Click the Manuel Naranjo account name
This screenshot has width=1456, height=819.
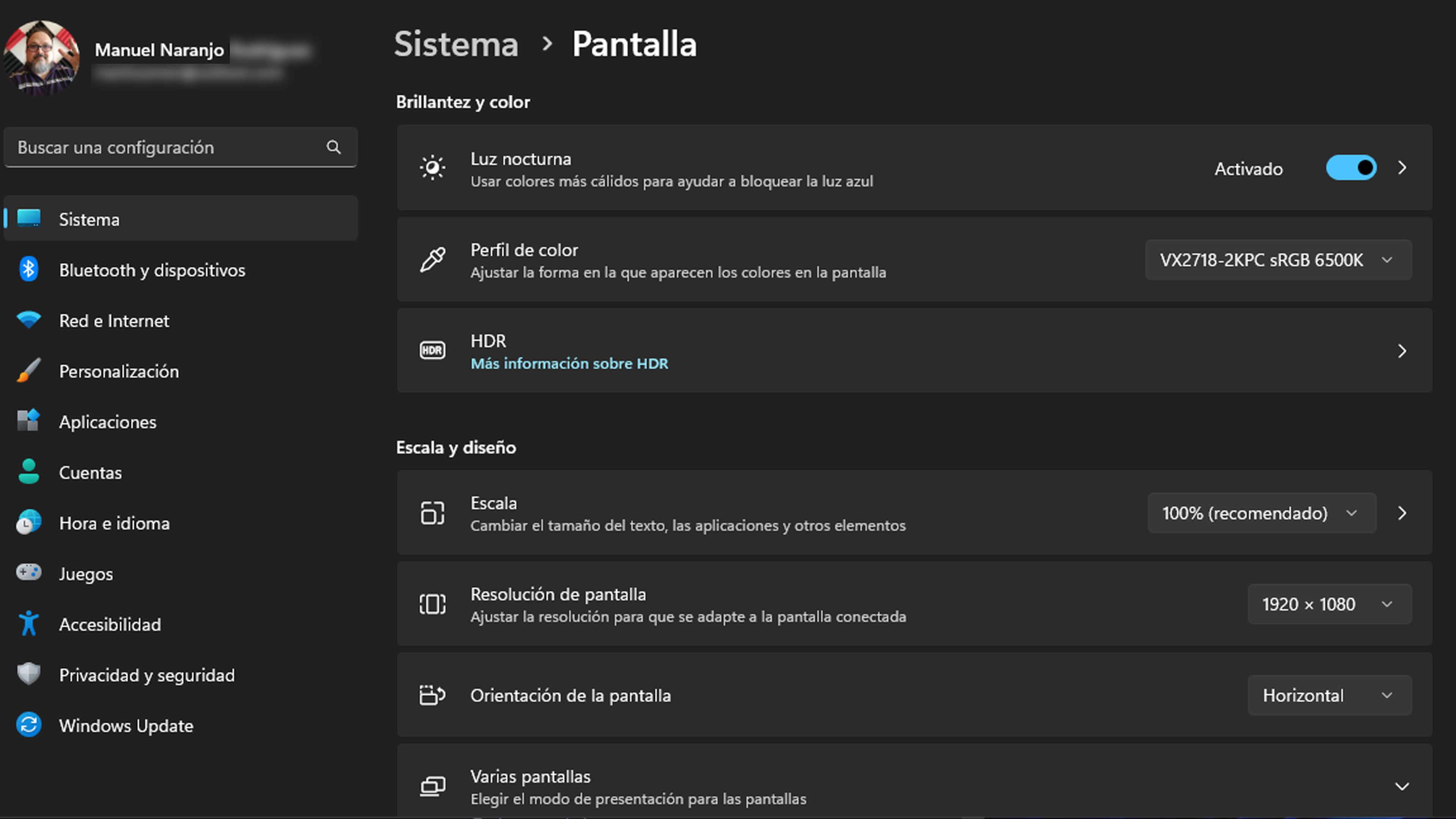pos(159,50)
